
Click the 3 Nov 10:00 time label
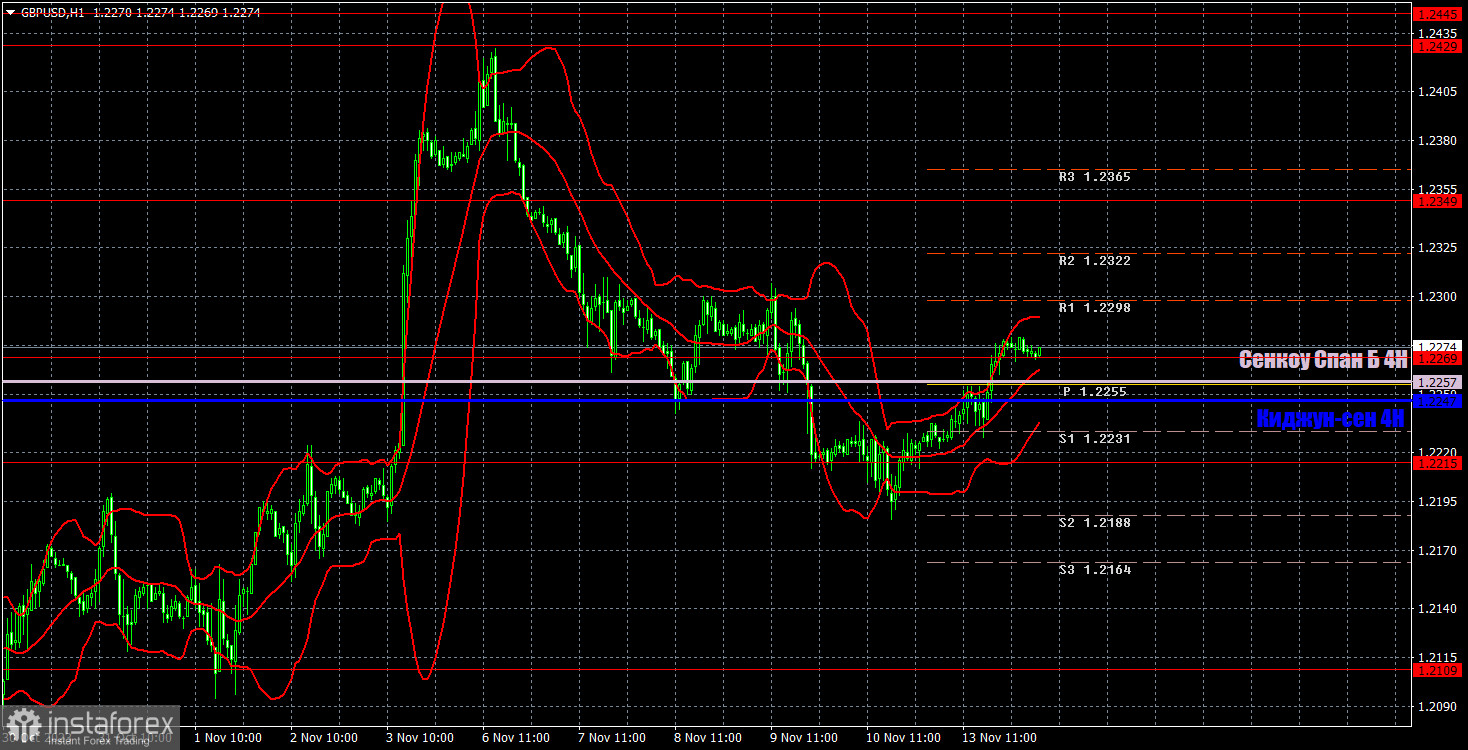pyautogui.click(x=418, y=738)
